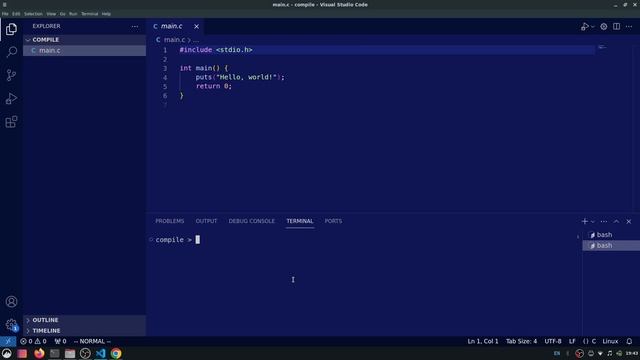Place cursor on the #include <stdio.h> line
This screenshot has height=360, width=640.
coord(216,50)
